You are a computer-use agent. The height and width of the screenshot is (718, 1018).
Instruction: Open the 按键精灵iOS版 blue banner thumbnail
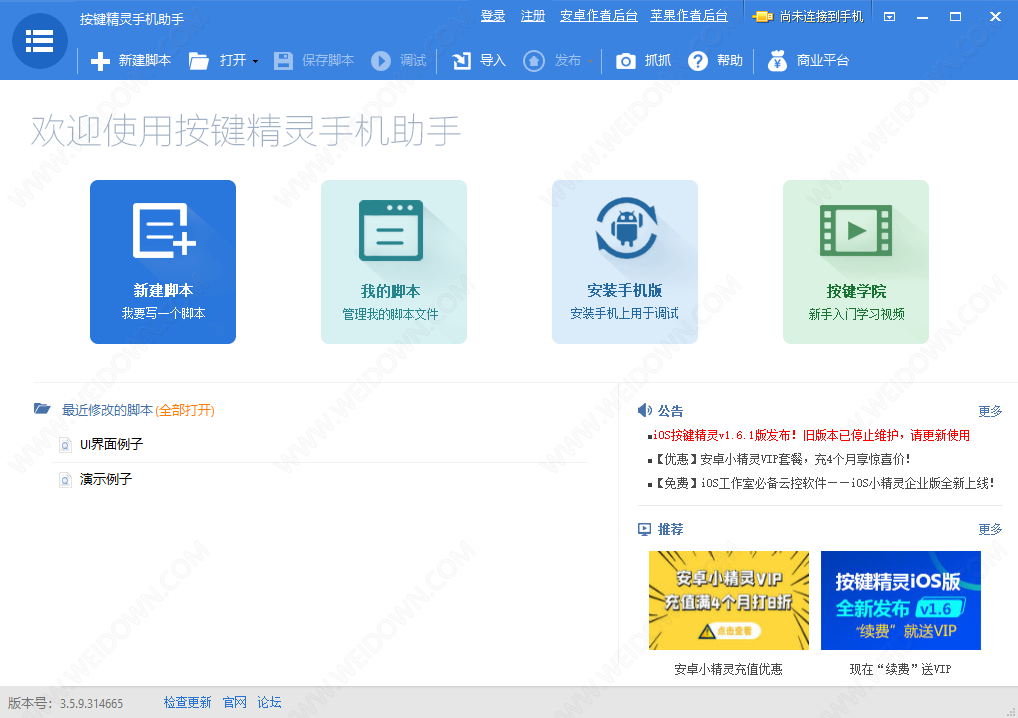(x=900, y=600)
